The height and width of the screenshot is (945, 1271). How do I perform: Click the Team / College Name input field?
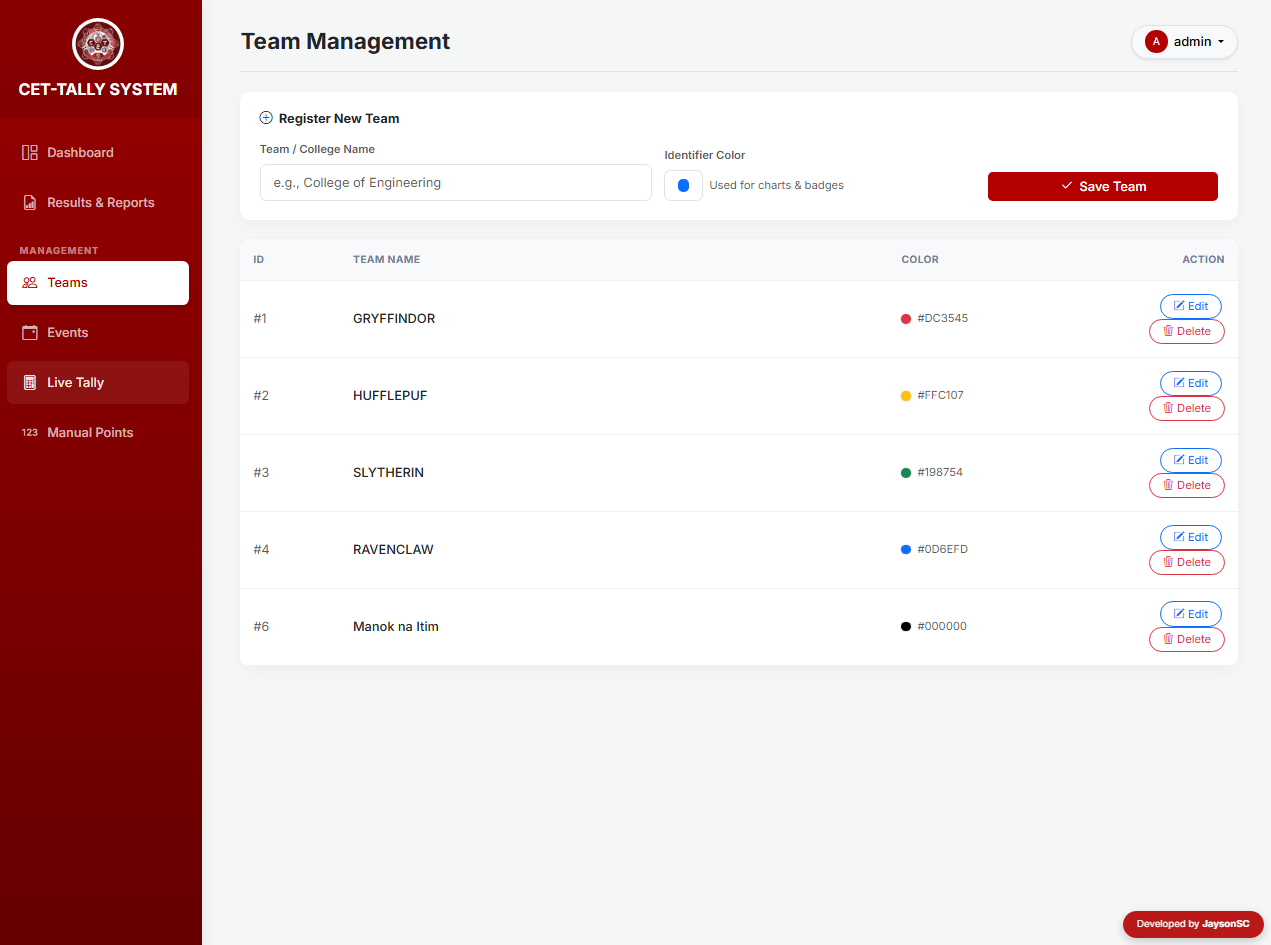pos(455,182)
